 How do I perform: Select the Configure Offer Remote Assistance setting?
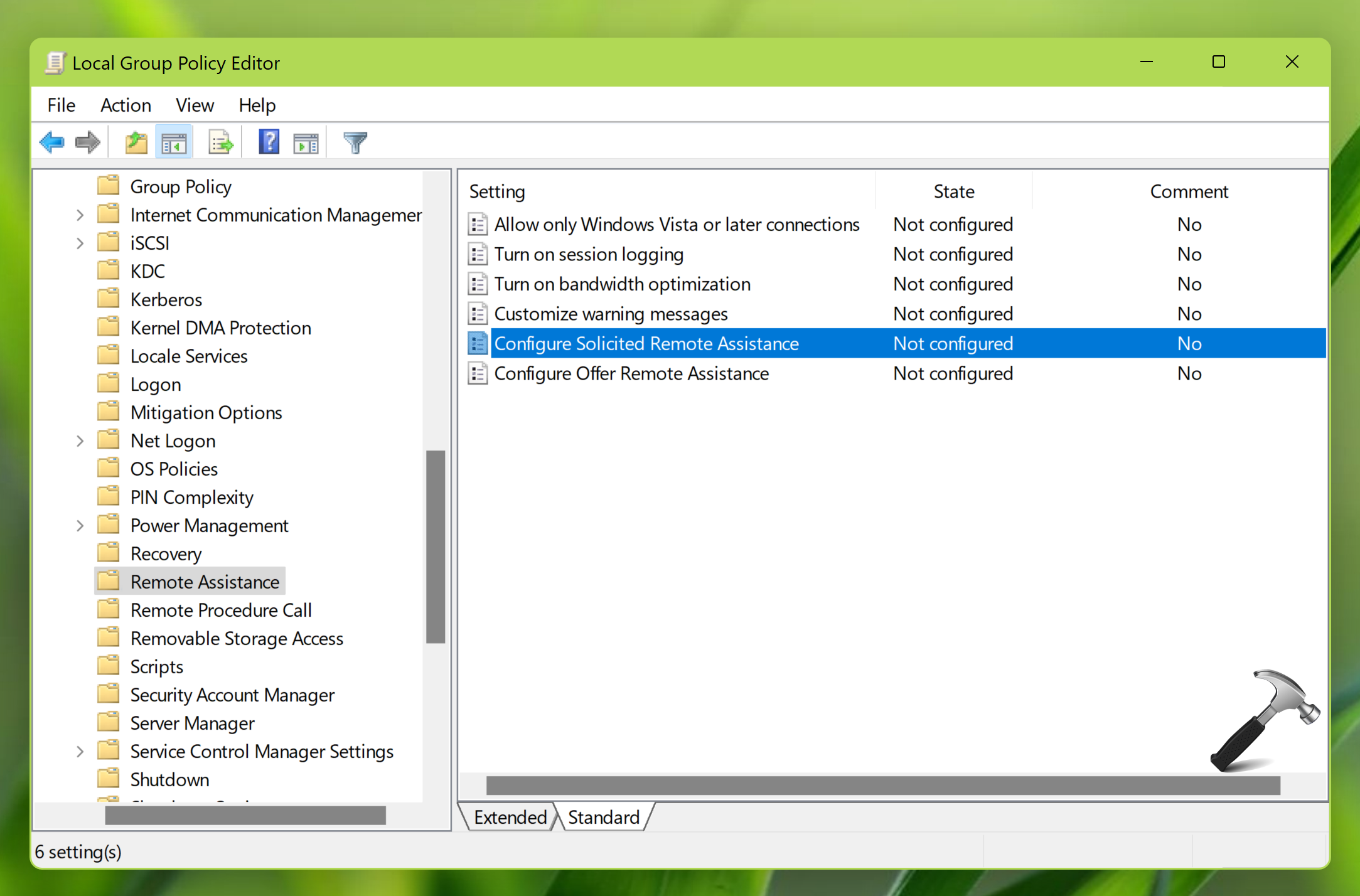coord(631,373)
